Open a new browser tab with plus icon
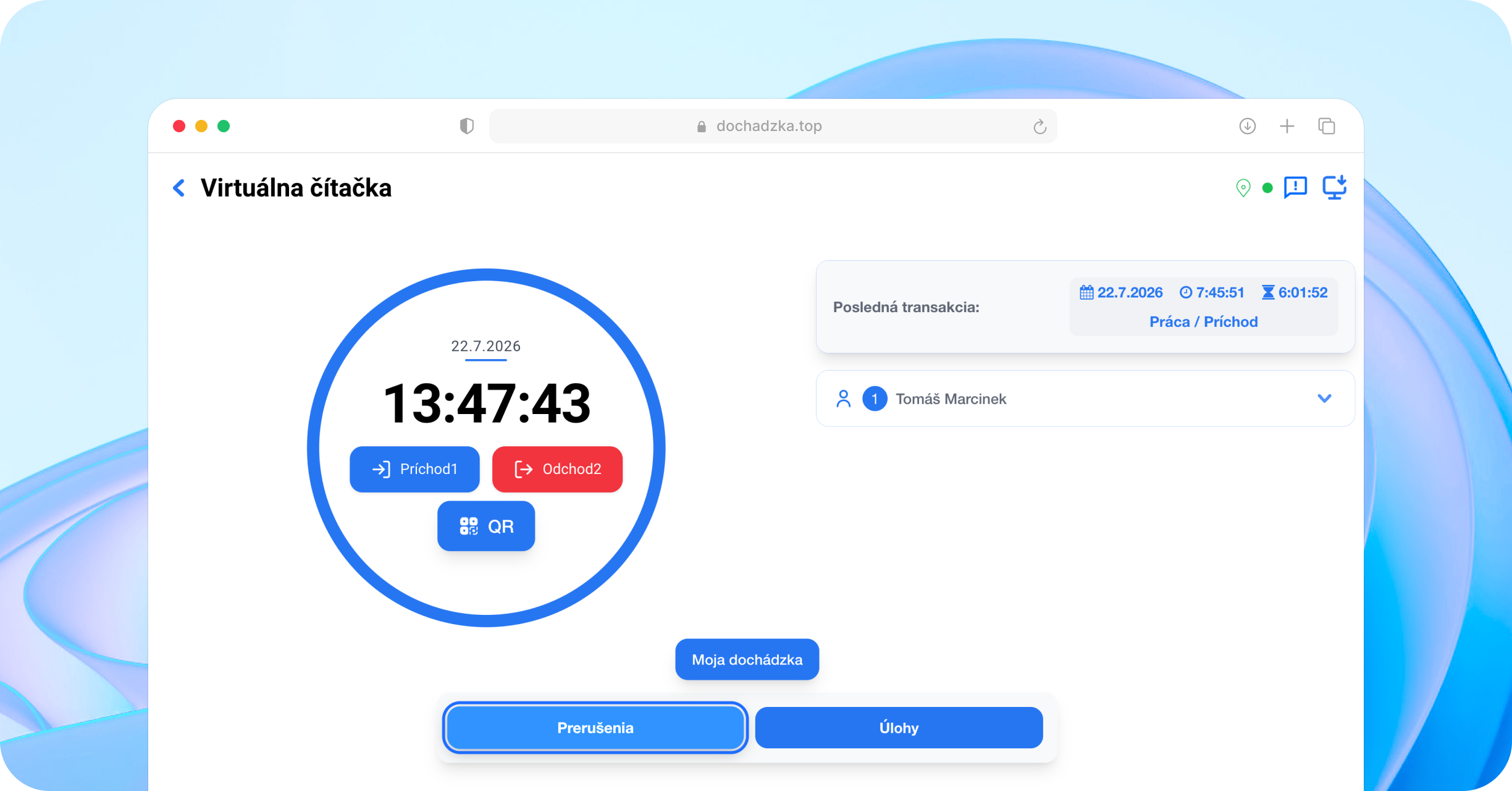This screenshot has width=1512, height=791. coord(1287,126)
